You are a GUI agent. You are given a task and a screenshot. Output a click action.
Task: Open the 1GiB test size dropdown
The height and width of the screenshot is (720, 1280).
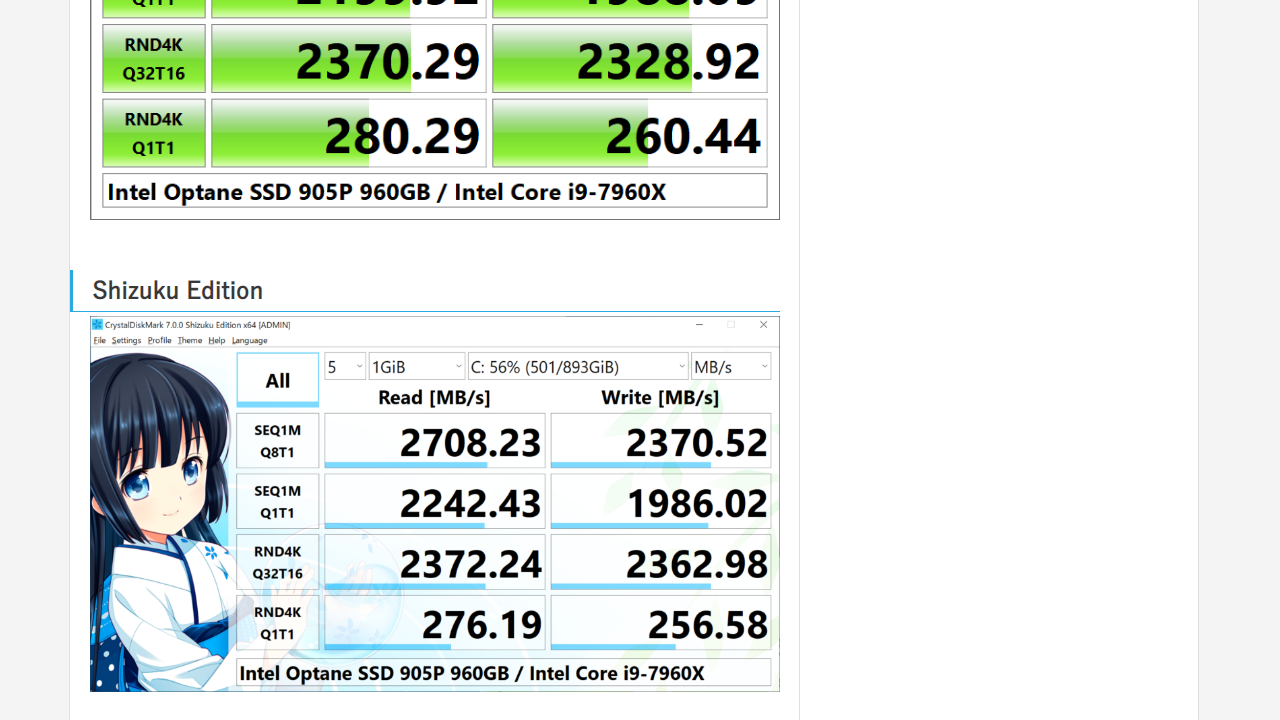click(416, 367)
